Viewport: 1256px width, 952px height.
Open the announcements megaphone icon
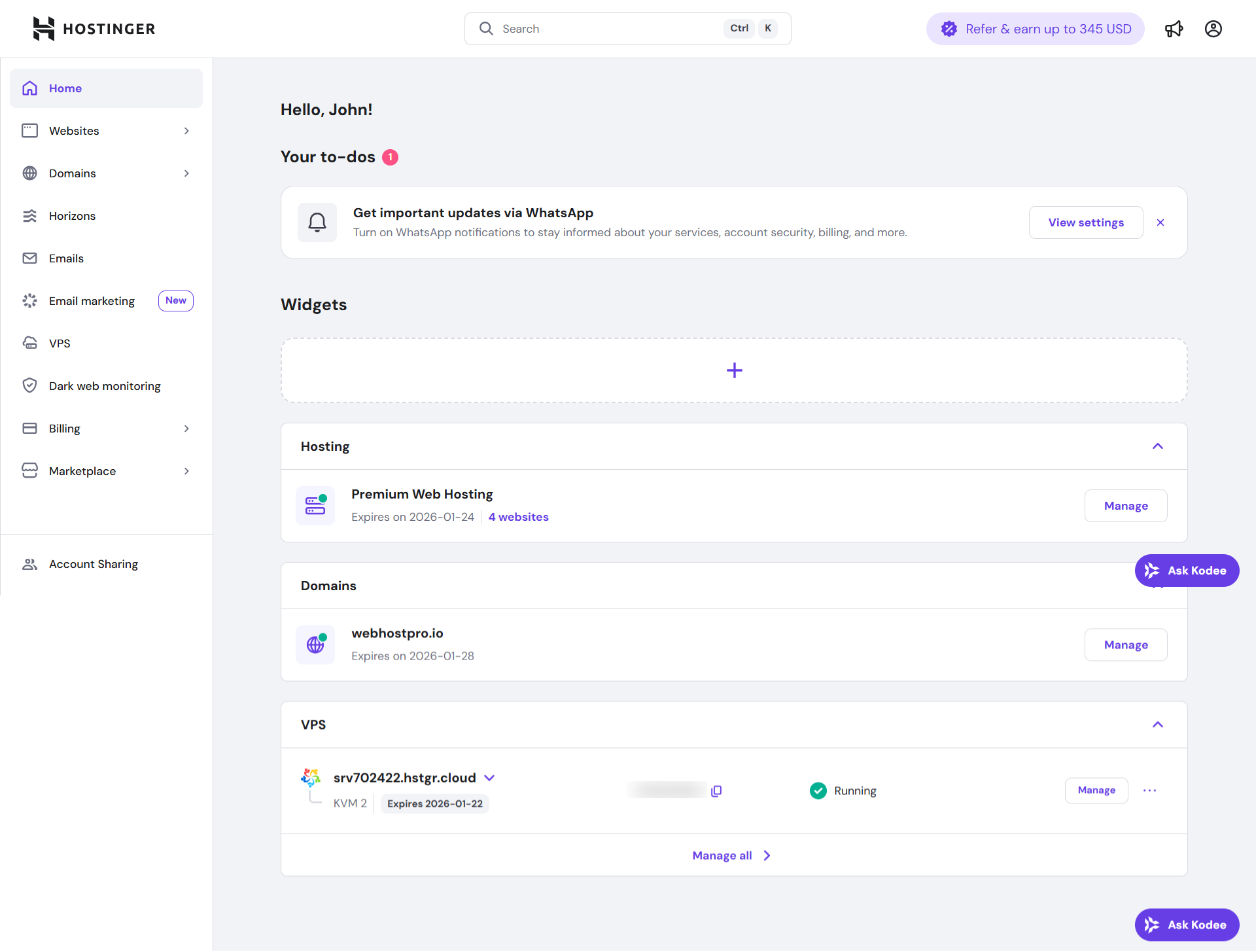[1174, 29]
